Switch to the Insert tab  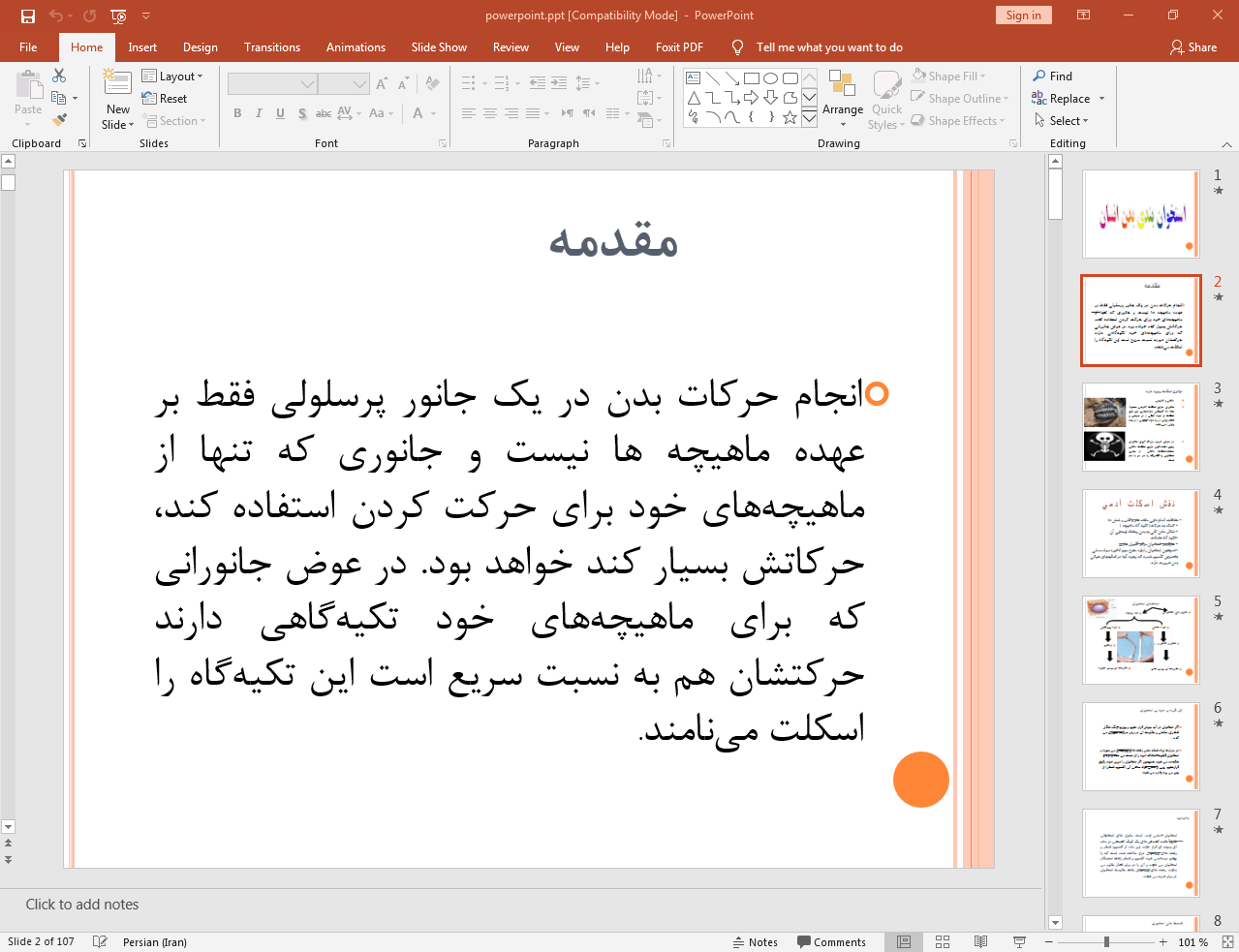(142, 46)
